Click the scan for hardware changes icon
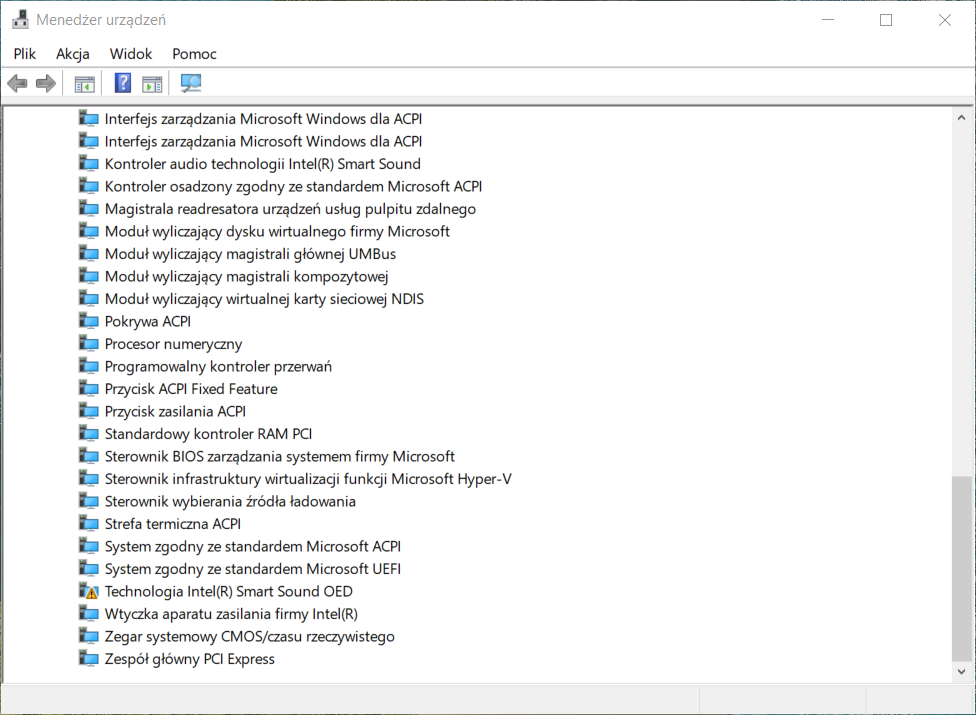 point(190,83)
